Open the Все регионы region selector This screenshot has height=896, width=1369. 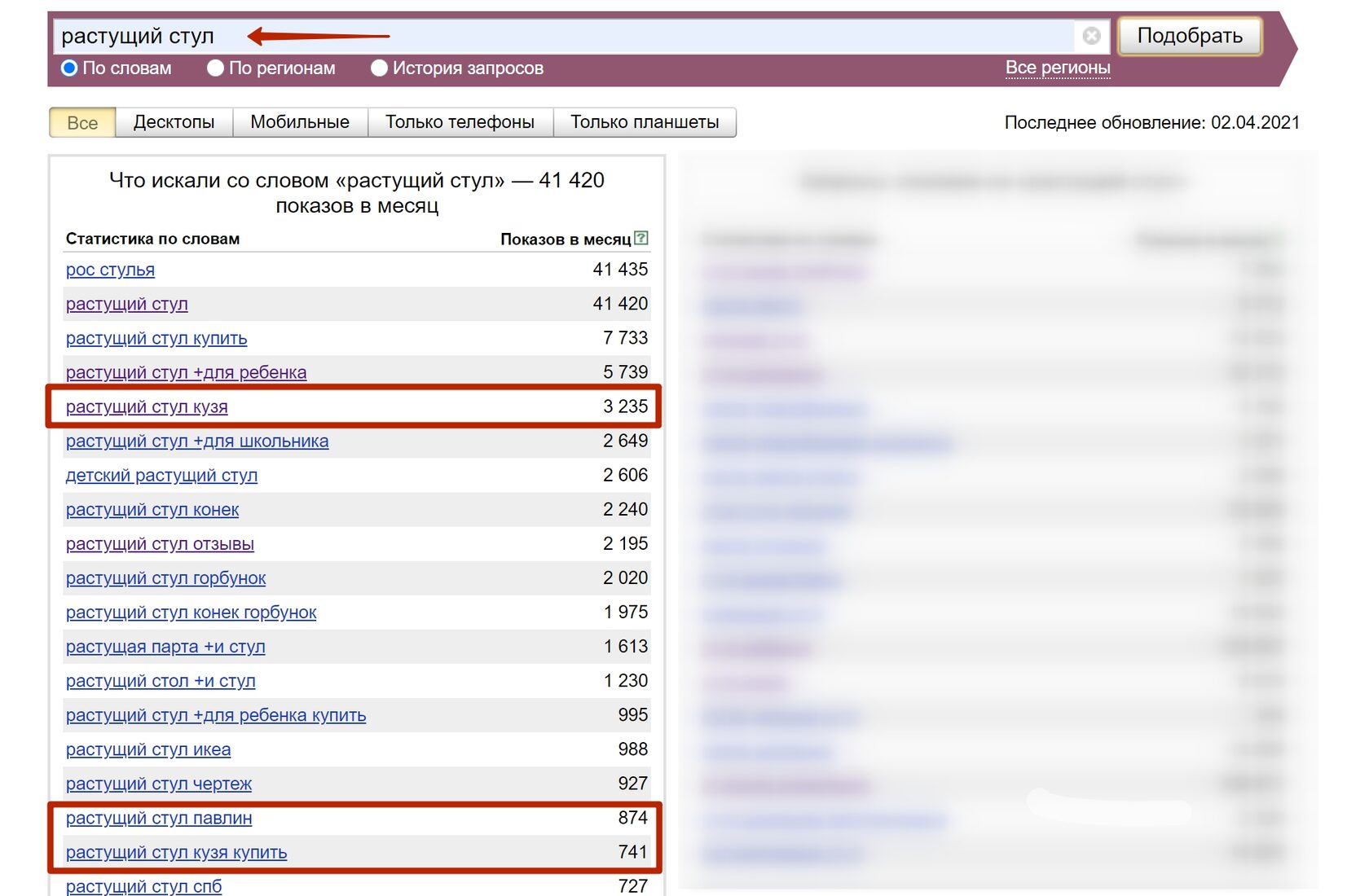1058,68
